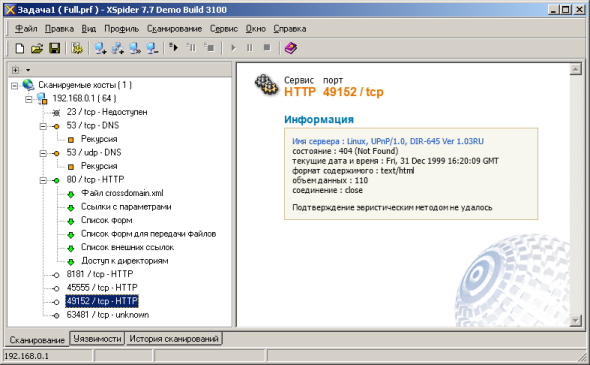
Task: Switch to the История сканирований tab
Action: coord(174,339)
